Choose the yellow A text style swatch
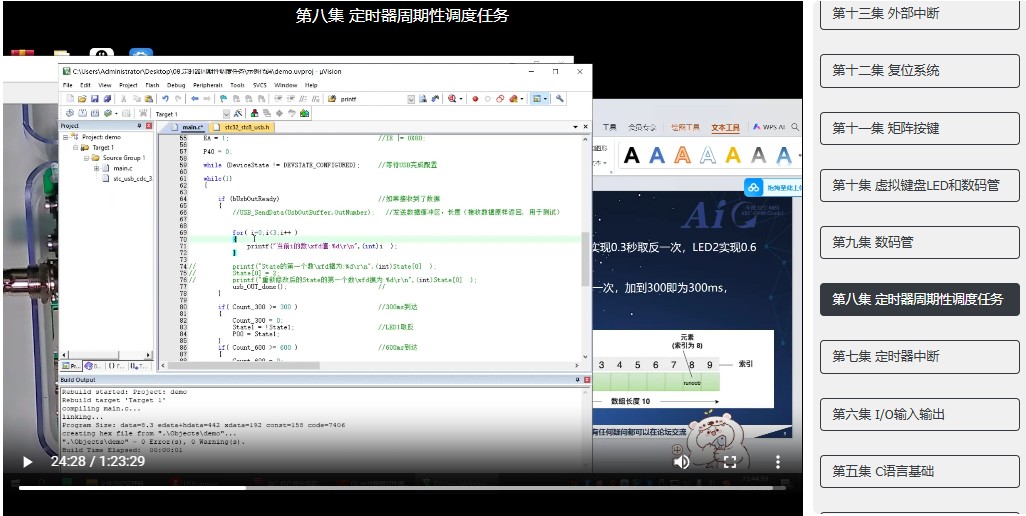1026x516 pixels. (733, 156)
